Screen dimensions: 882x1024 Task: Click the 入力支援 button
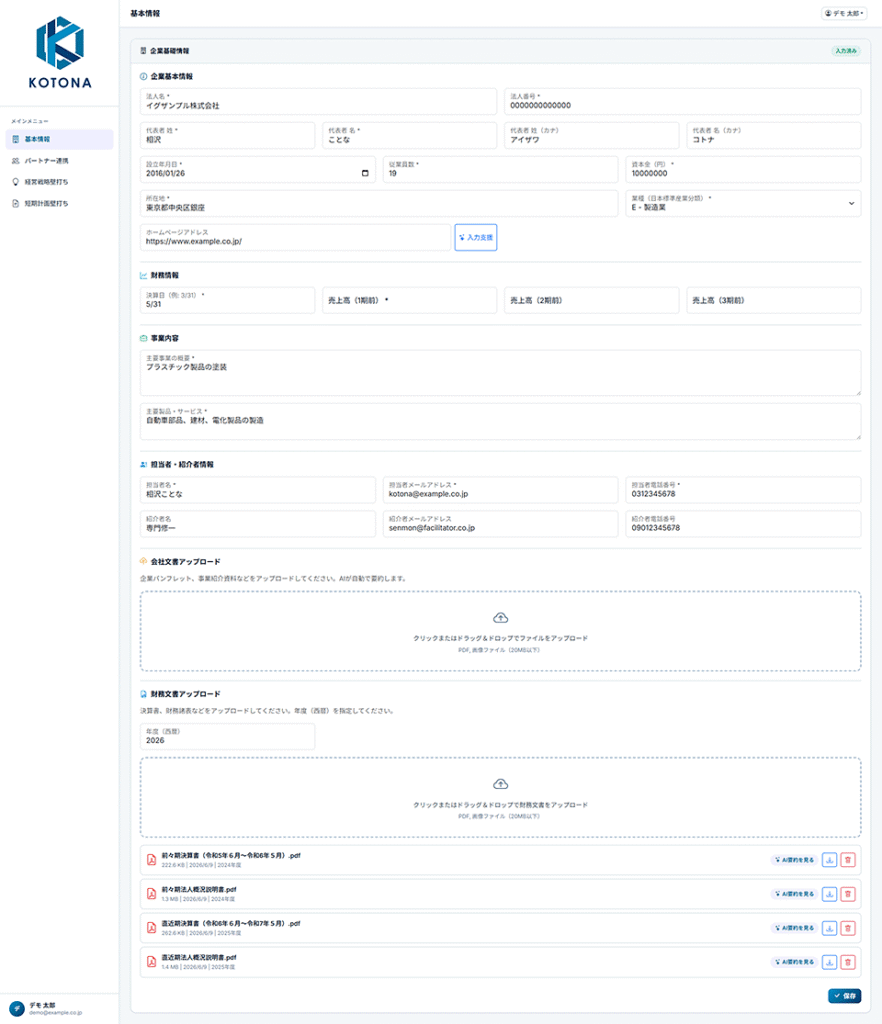click(x=476, y=237)
